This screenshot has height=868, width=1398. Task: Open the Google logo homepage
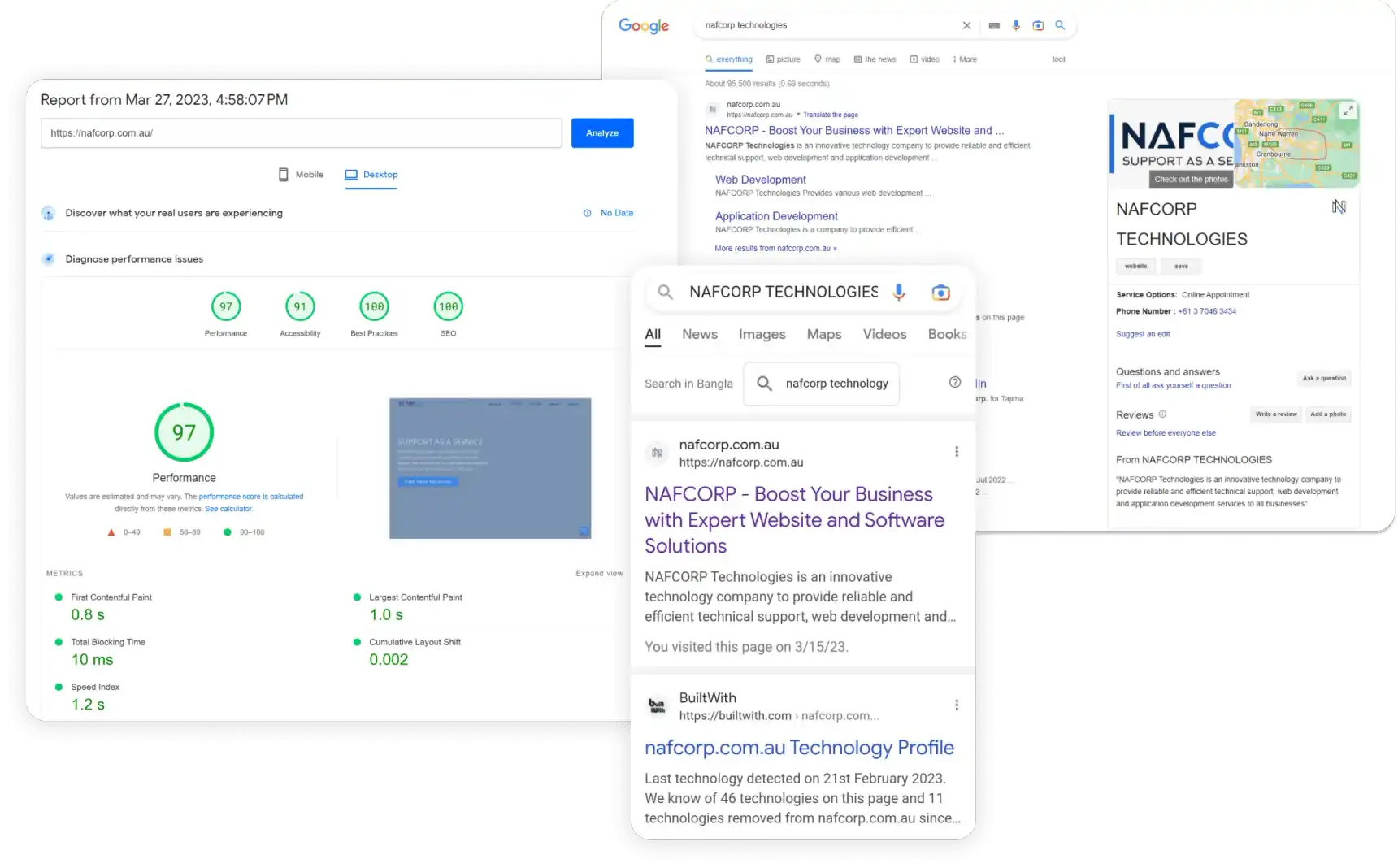click(x=643, y=26)
